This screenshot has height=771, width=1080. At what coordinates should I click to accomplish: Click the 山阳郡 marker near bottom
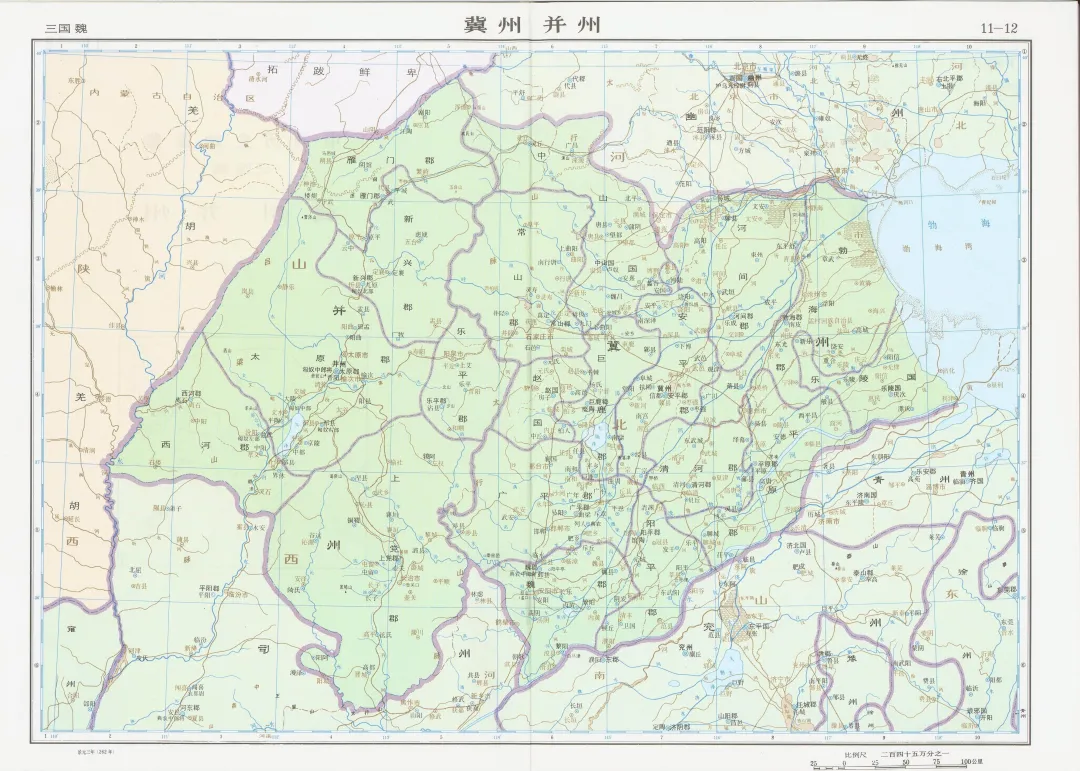pyautogui.click(x=729, y=716)
